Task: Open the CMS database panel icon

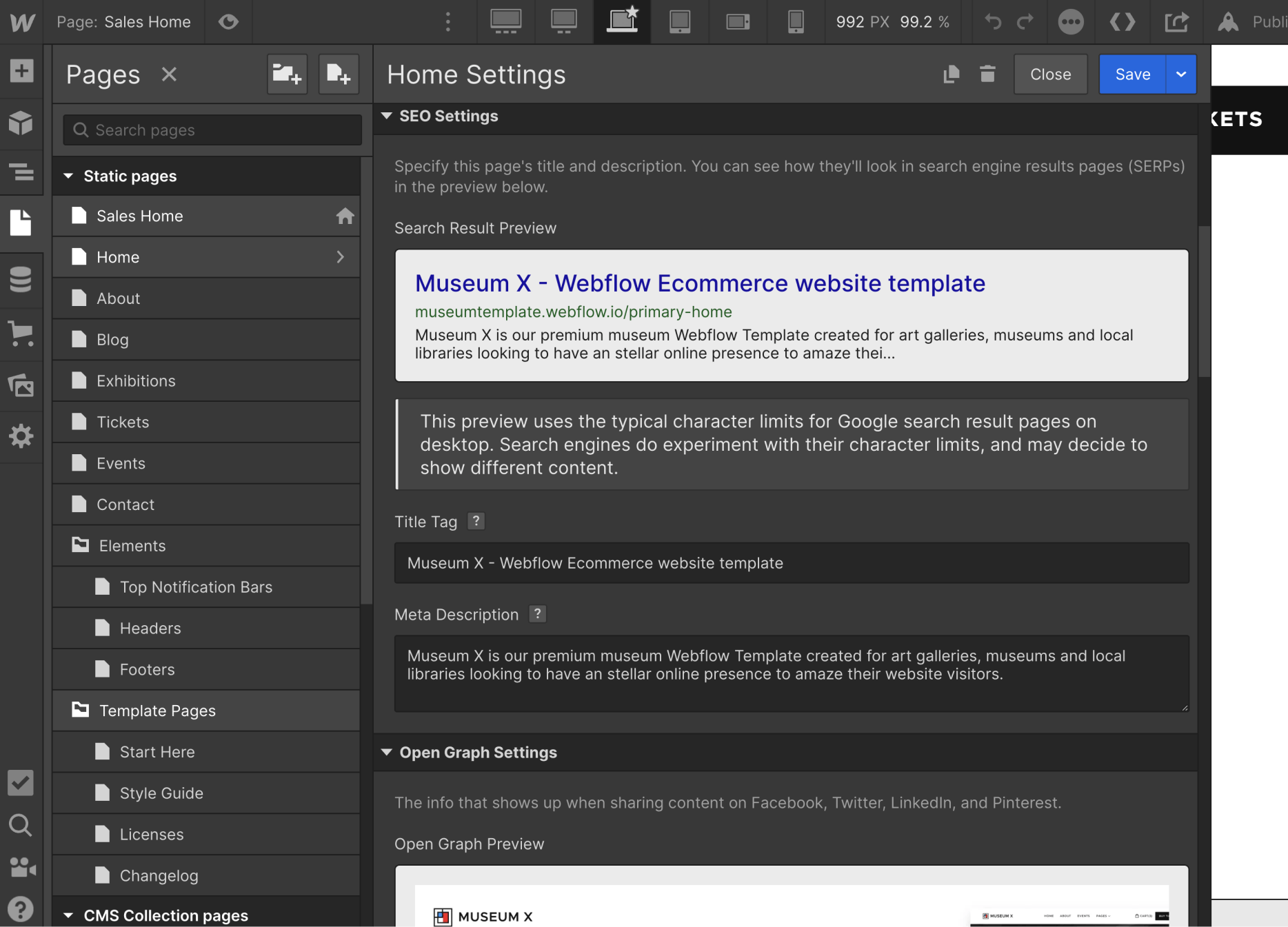Action: pyautogui.click(x=21, y=279)
